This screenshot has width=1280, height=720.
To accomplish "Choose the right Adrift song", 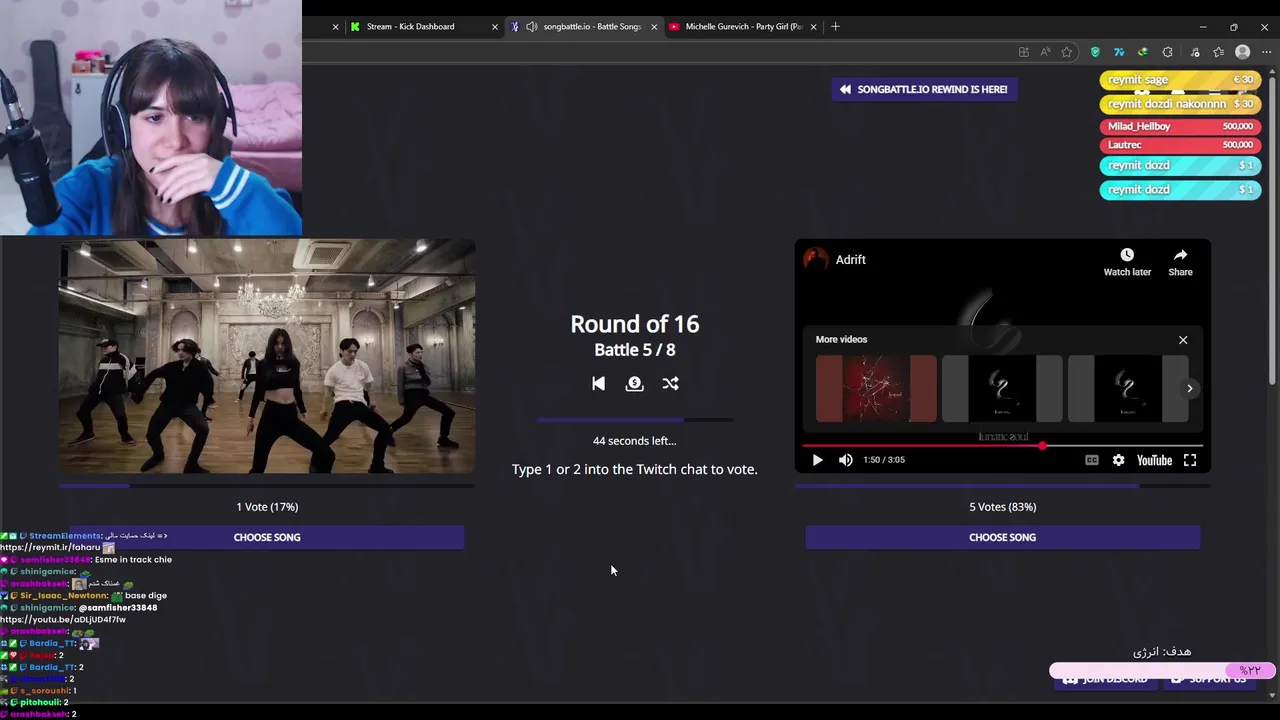I will [1002, 537].
